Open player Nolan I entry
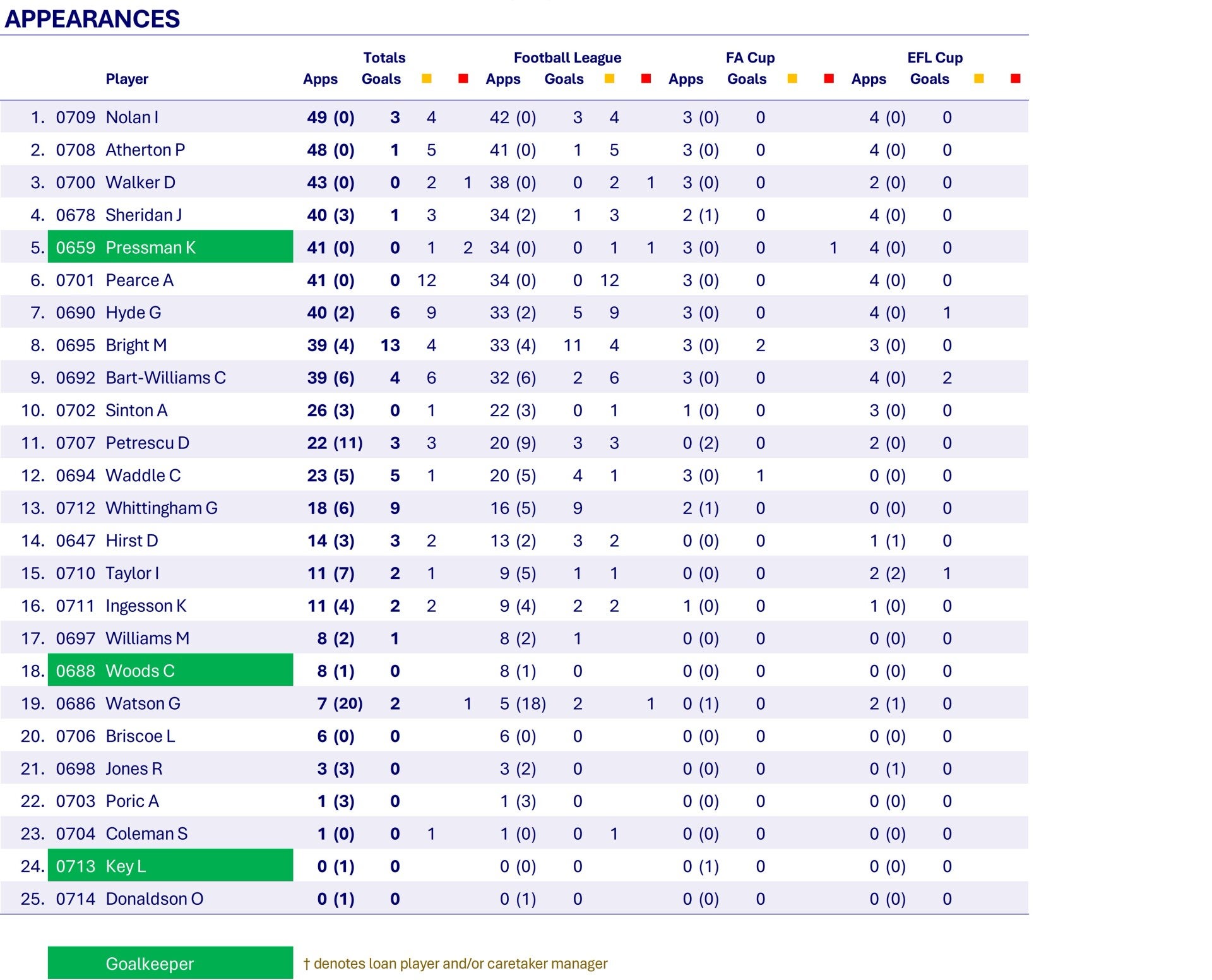 132,117
